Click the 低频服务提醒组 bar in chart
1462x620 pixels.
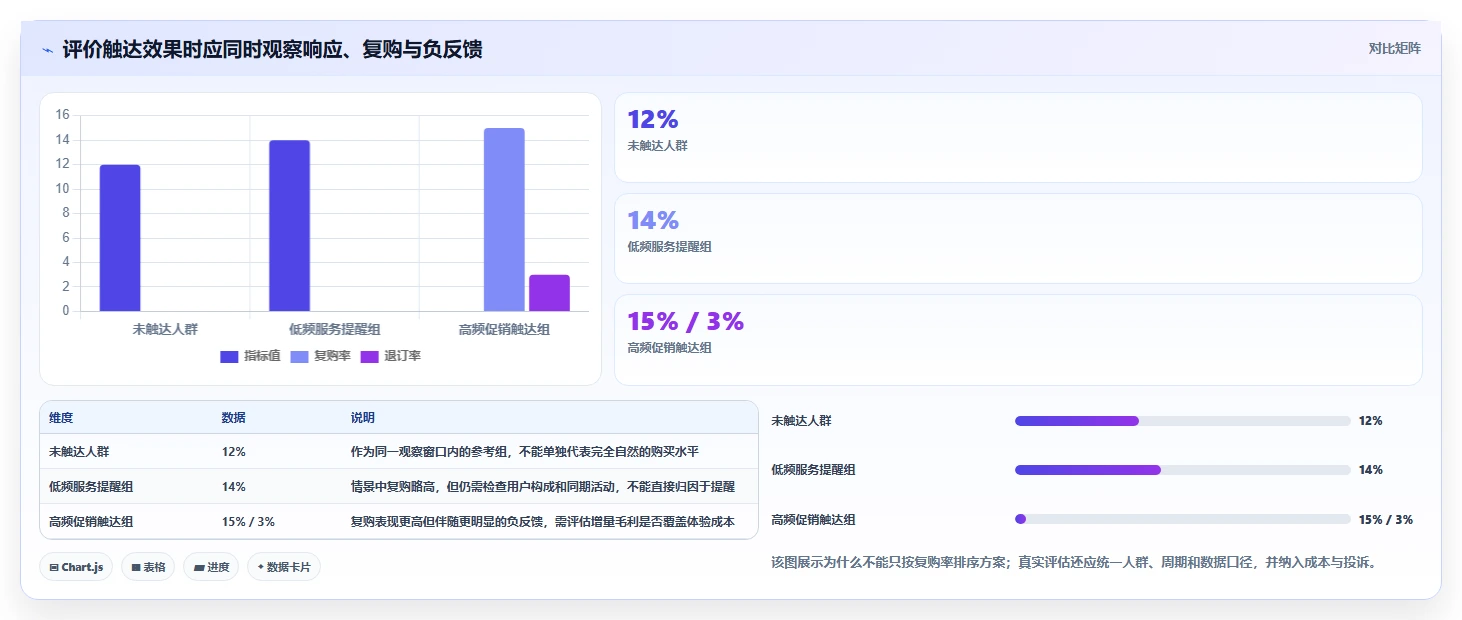[289, 226]
